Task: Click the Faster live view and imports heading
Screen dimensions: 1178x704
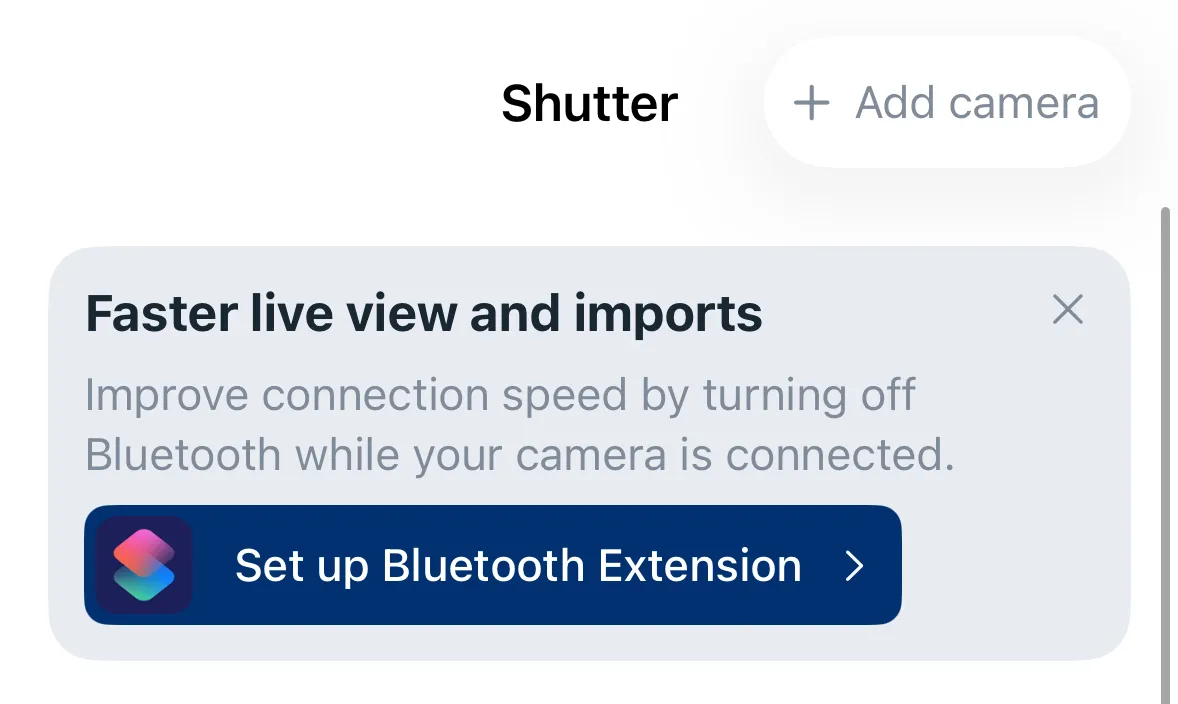Action: tap(423, 313)
